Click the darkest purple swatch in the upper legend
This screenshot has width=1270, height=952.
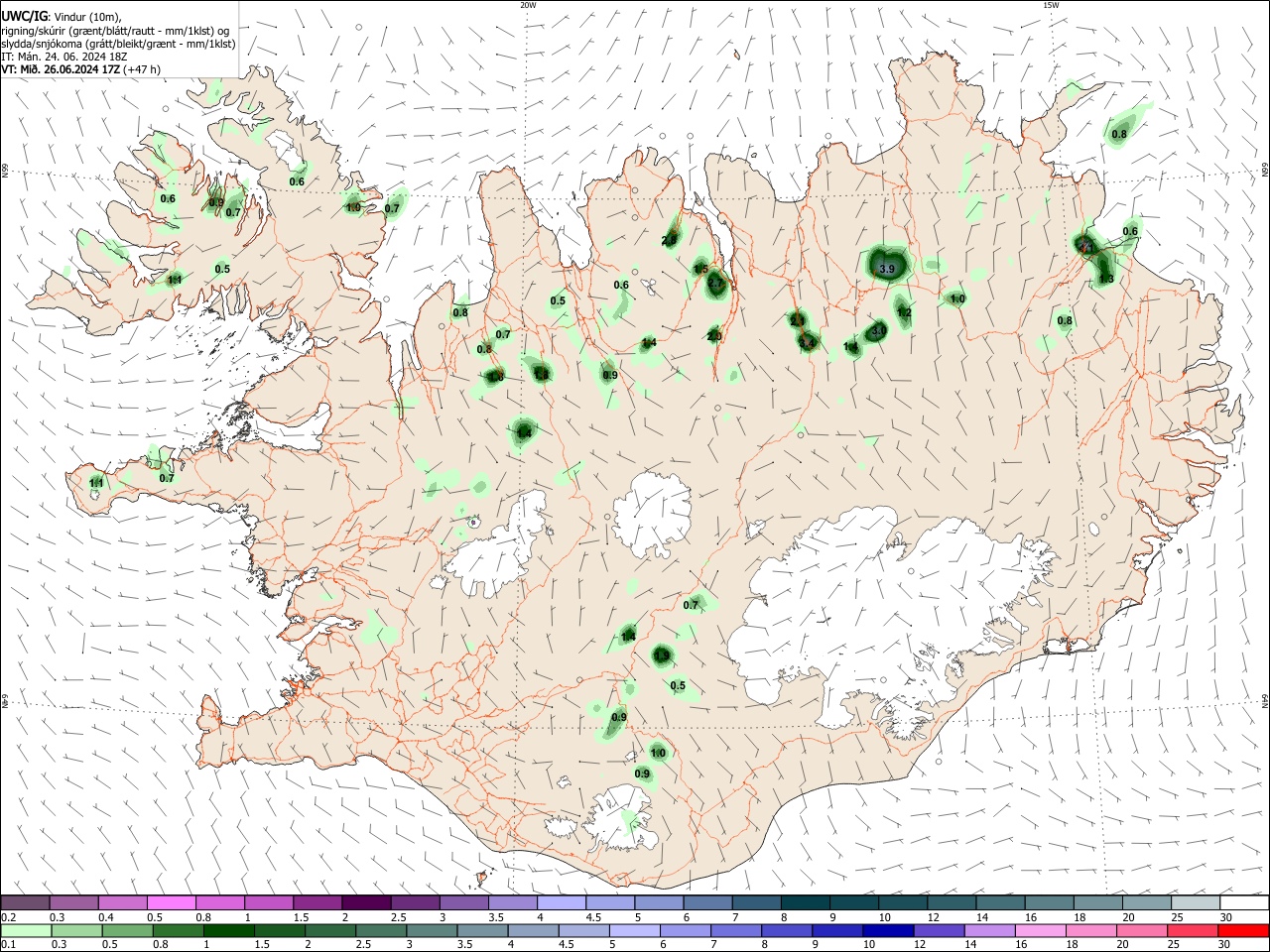pos(366,903)
